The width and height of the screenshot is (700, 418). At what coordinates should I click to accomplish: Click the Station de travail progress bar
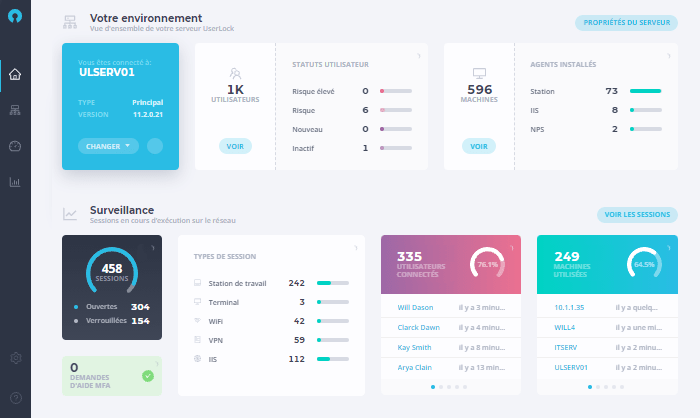(333, 283)
